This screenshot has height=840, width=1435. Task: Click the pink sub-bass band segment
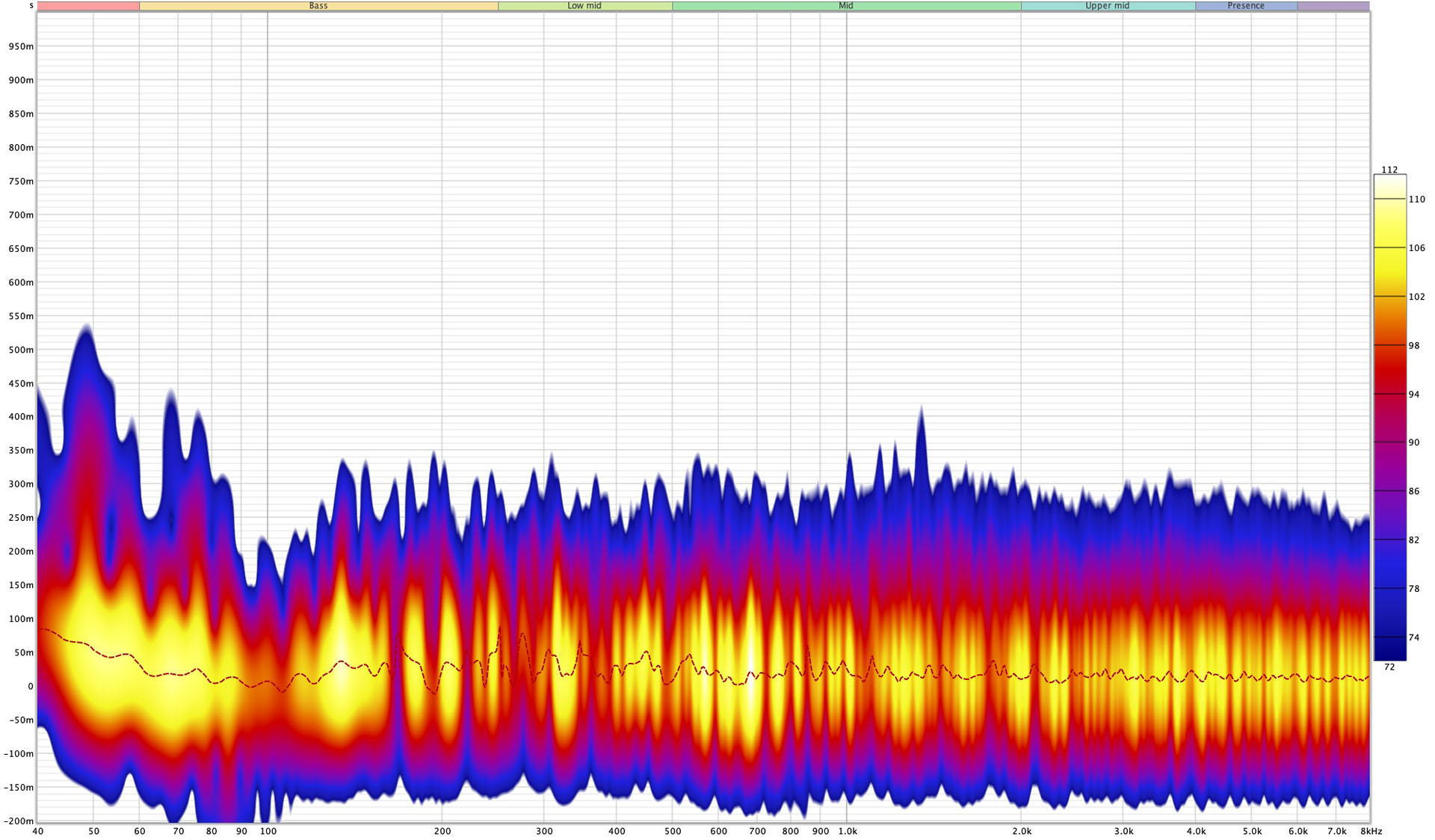coord(88,5)
